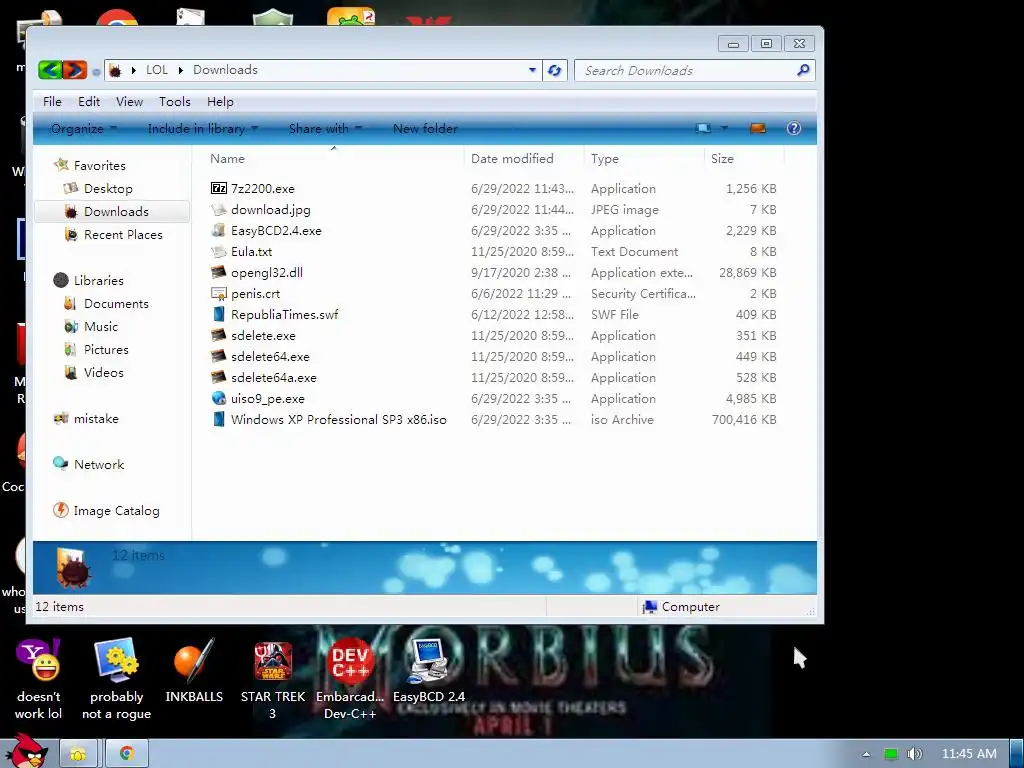Open the STAR TREK 3 desktop shortcut
The image size is (1024, 768).
coord(272,678)
